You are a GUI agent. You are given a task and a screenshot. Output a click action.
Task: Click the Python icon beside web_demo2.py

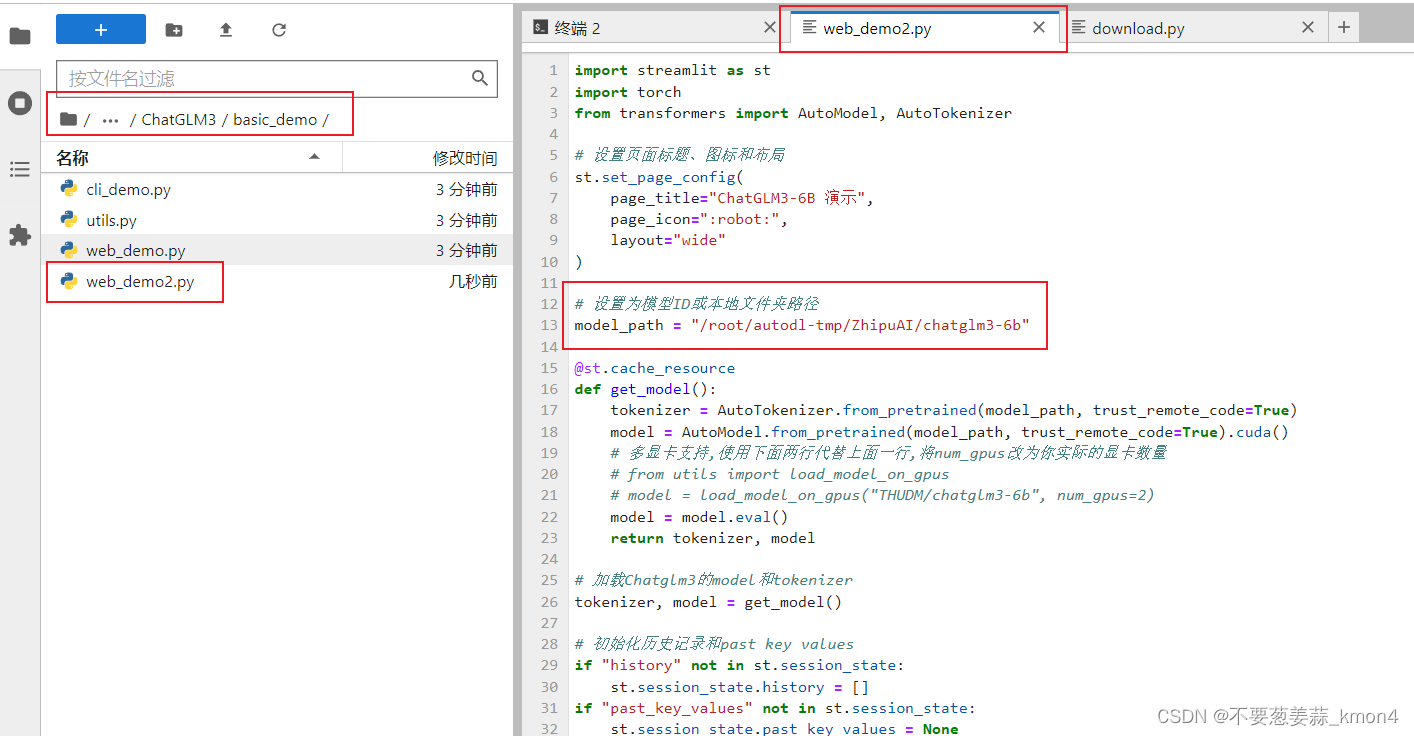(69, 281)
